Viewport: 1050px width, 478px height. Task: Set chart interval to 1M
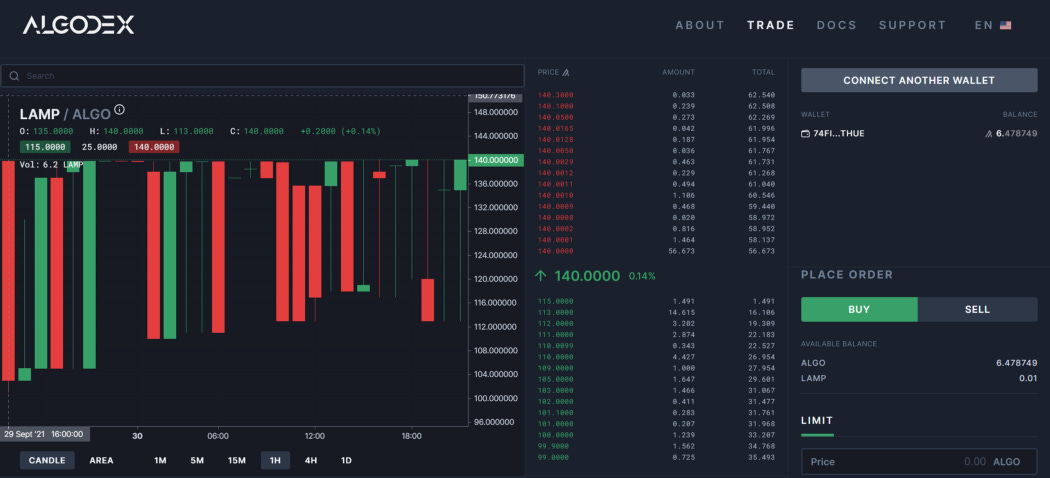click(x=160, y=461)
